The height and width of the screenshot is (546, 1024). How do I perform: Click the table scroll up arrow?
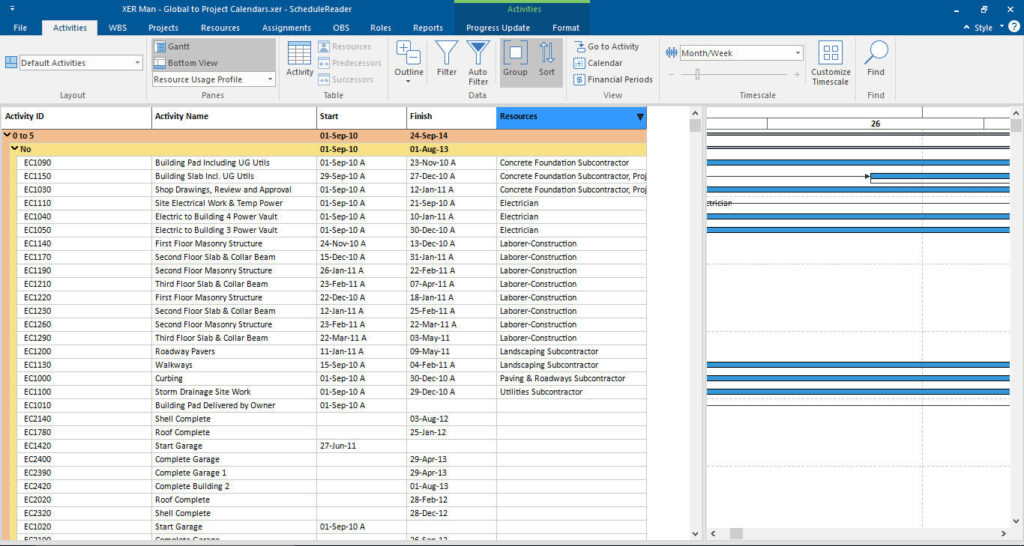point(695,113)
